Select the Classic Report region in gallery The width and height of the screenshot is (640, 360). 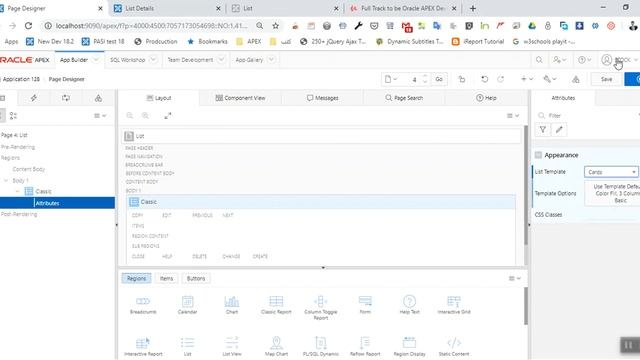click(x=276, y=305)
